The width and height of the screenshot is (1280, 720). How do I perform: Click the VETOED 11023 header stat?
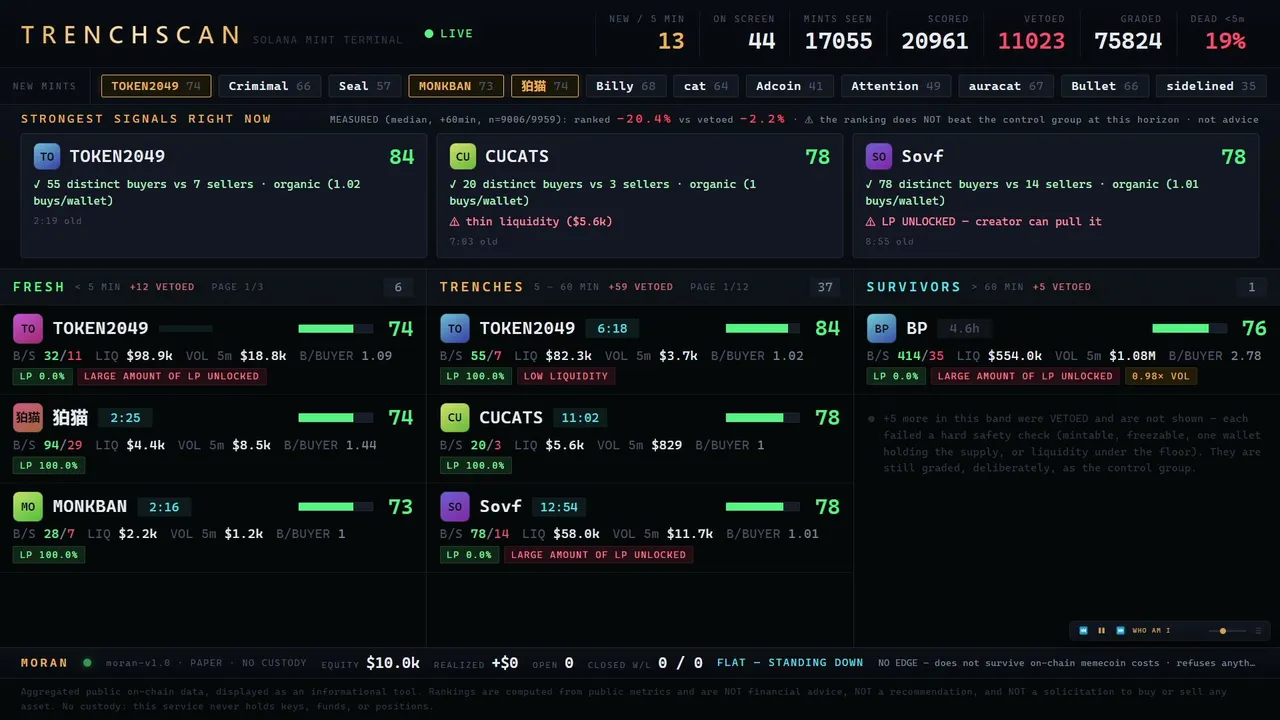click(1031, 33)
